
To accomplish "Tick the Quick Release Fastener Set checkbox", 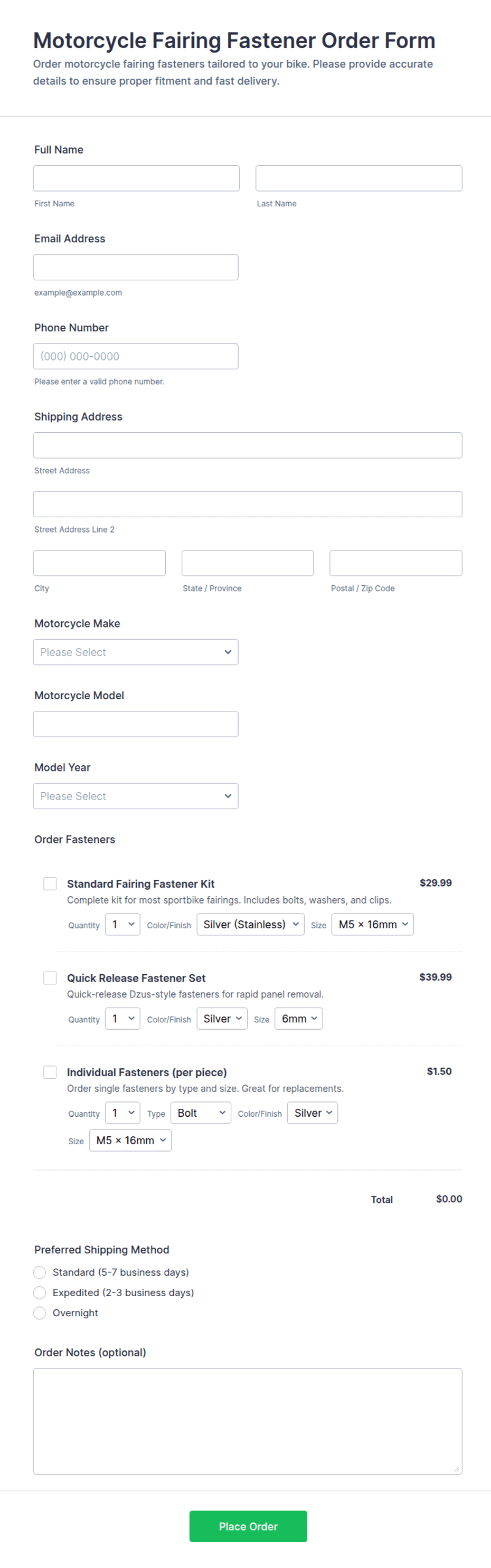I will 50,977.
